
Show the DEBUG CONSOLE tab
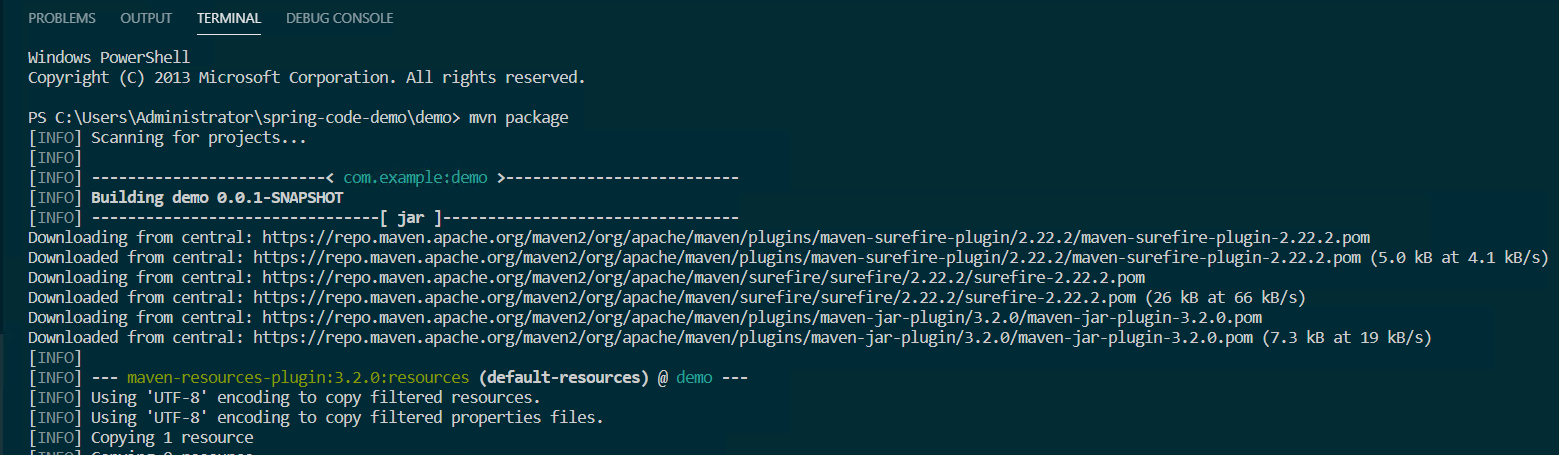pos(339,18)
